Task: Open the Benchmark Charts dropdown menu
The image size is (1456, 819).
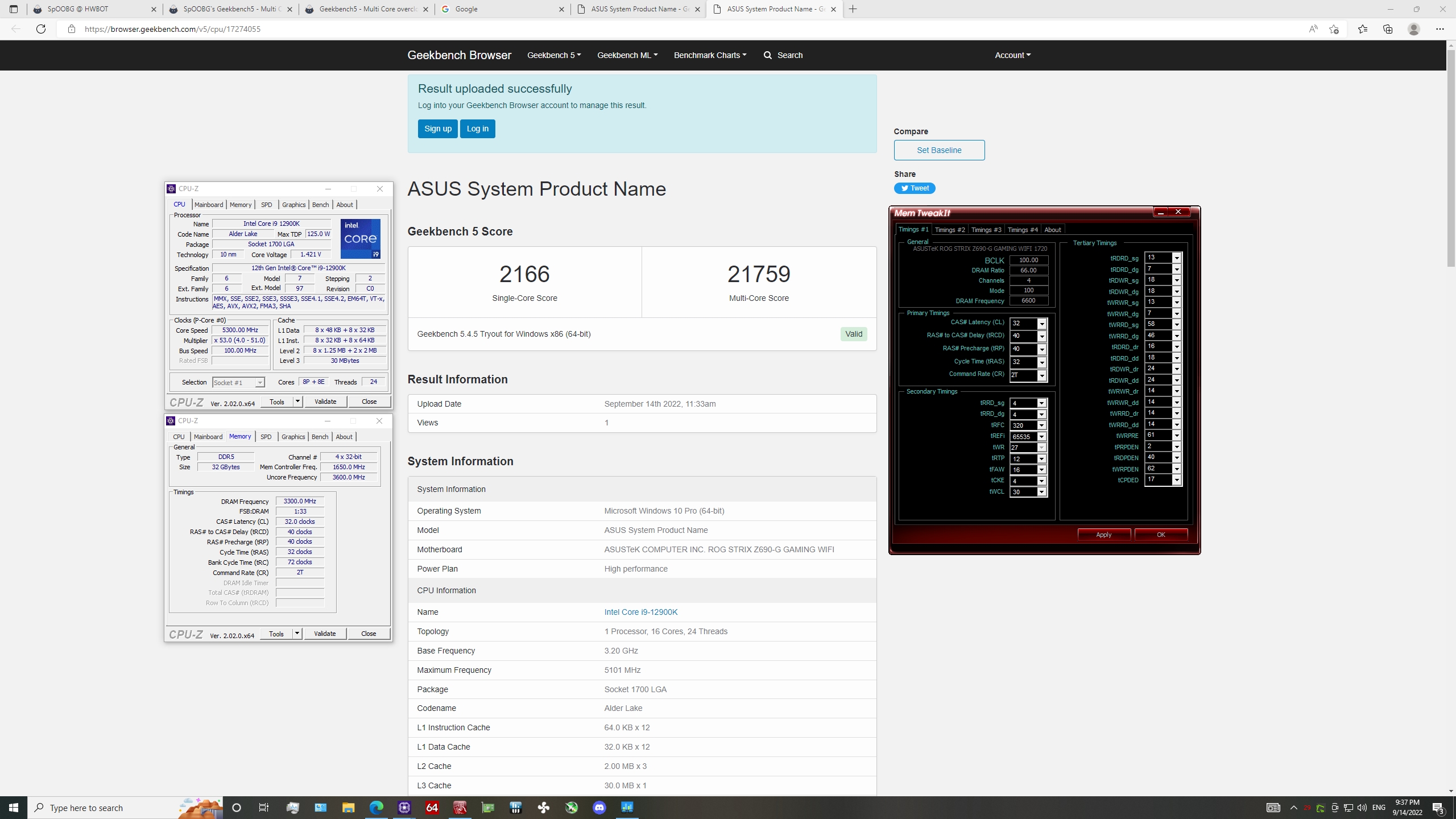Action: click(x=710, y=55)
